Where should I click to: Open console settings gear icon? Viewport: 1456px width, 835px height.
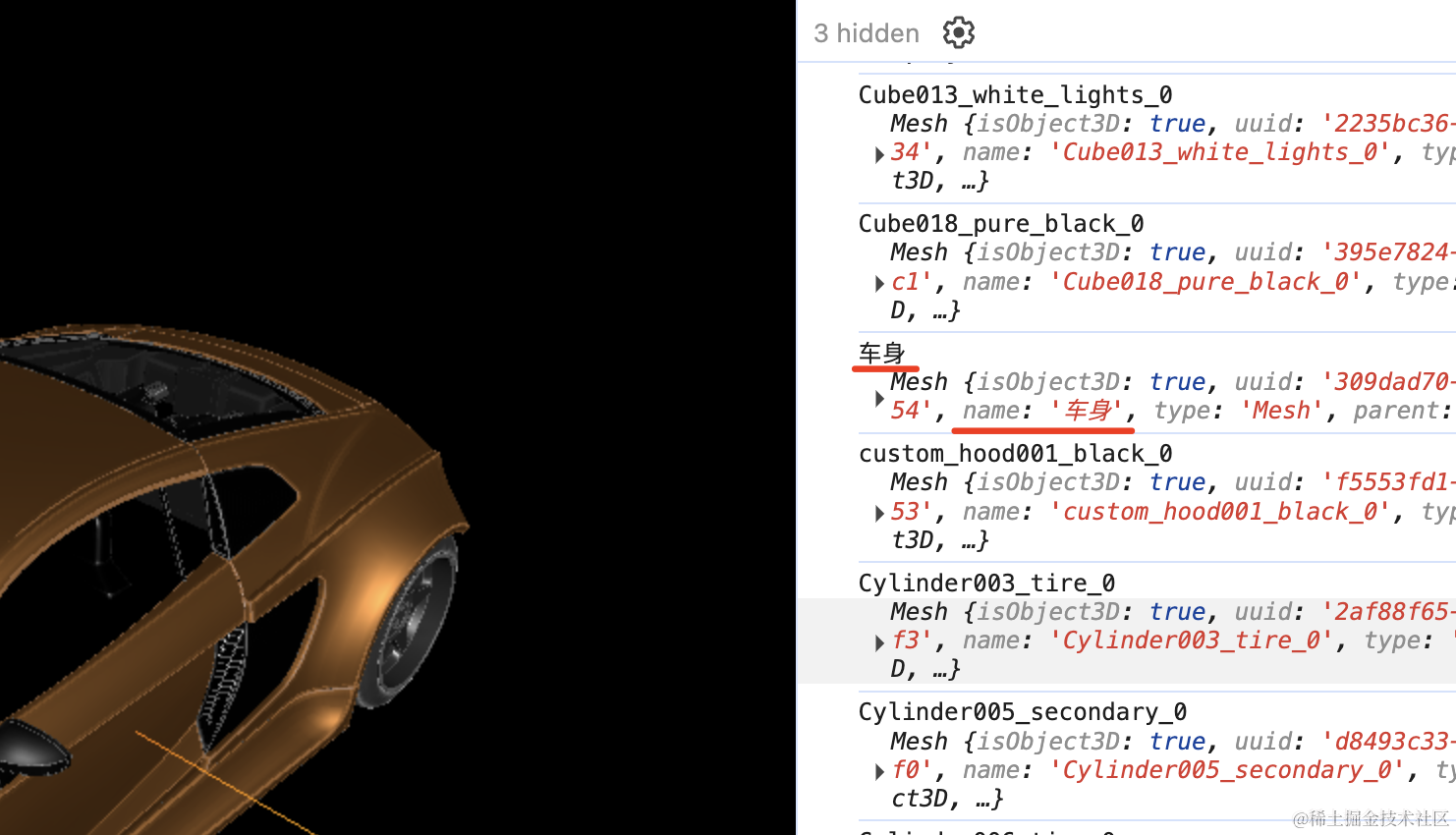[x=958, y=32]
